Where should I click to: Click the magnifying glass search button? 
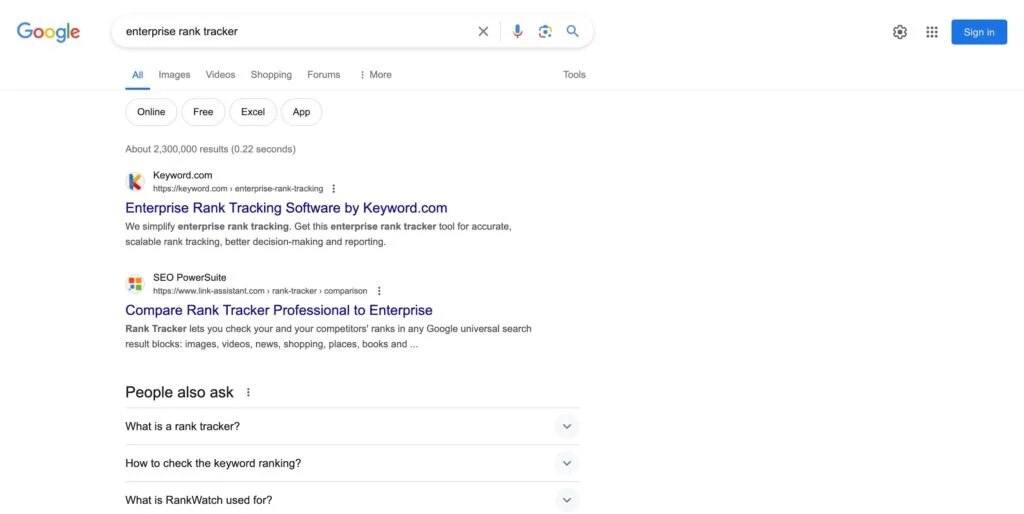coord(573,32)
